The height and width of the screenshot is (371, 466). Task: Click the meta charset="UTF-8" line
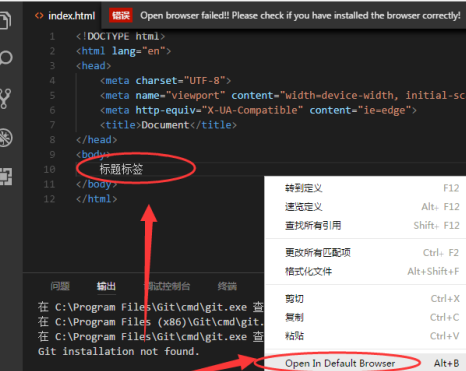165,81
